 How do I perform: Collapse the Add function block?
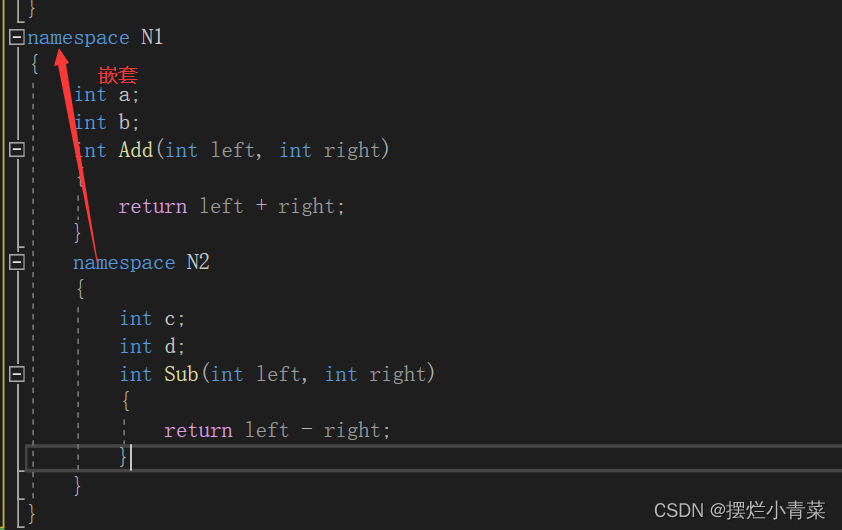16,150
